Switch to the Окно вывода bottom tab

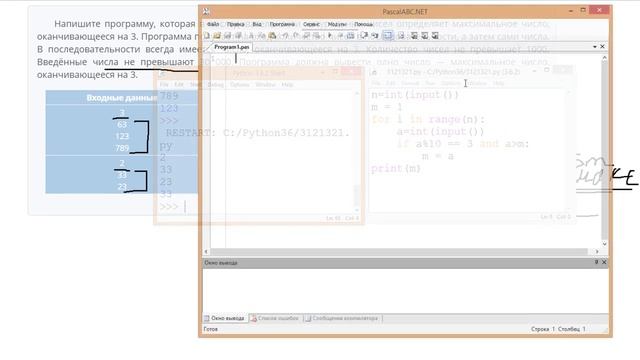tap(225, 318)
